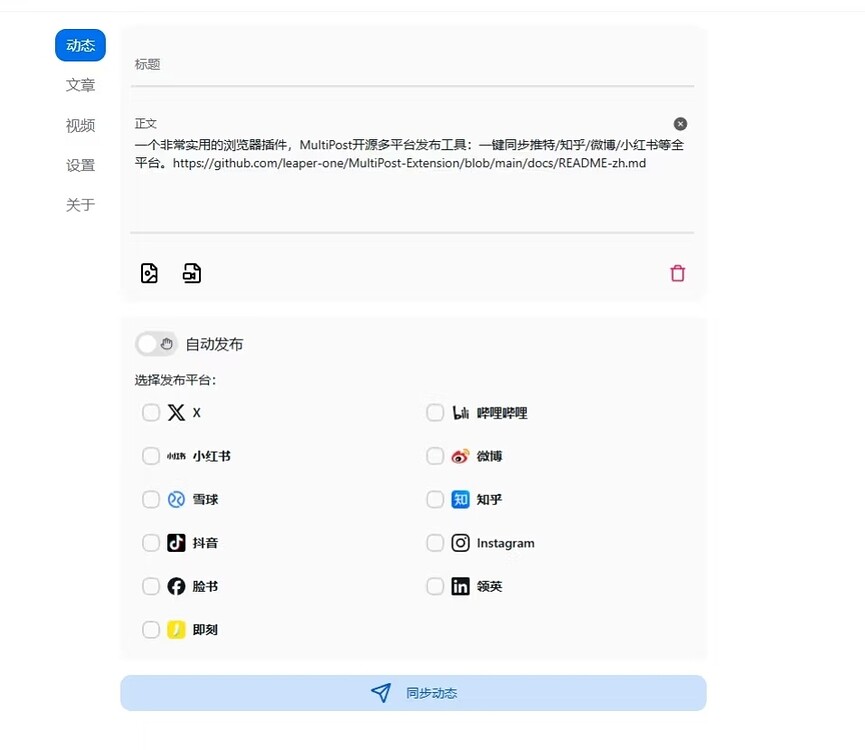Click the 小红书 logo icon
The height and width of the screenshot is (750, 865).
click(177, 456)
